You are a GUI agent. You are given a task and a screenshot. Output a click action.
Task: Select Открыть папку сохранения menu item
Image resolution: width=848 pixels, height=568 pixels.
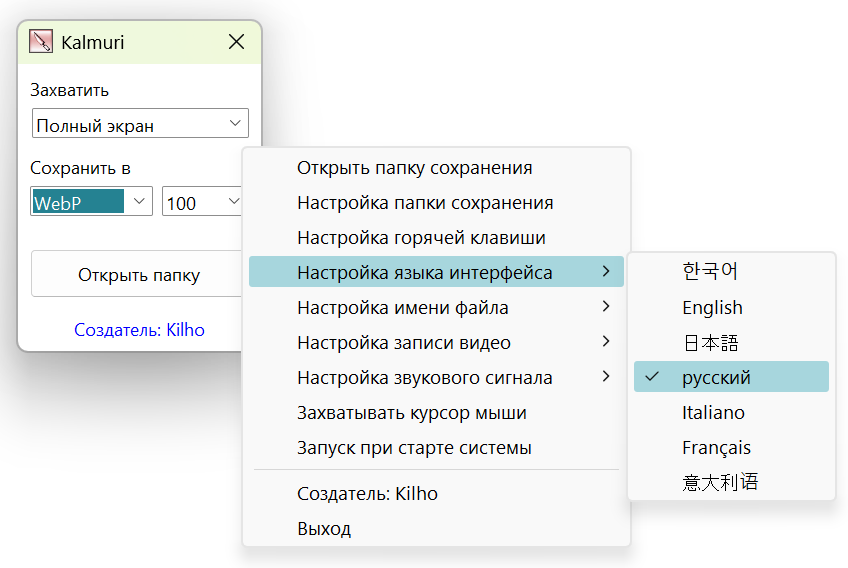tap(436, 168)
